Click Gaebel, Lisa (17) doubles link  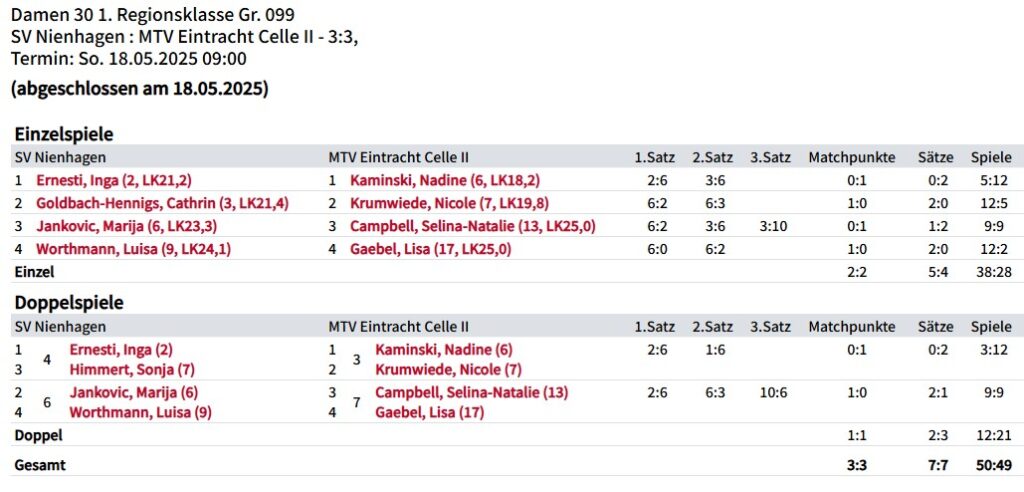pyautogui.click(x=429, y=412)
